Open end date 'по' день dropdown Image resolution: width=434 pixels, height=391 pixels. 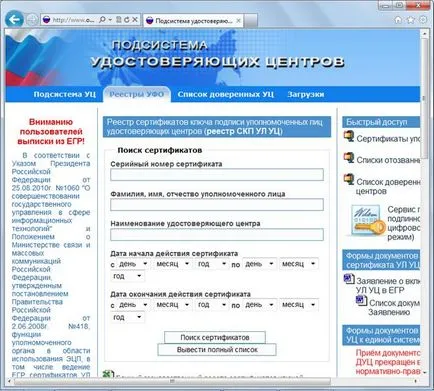pos(260,305)
